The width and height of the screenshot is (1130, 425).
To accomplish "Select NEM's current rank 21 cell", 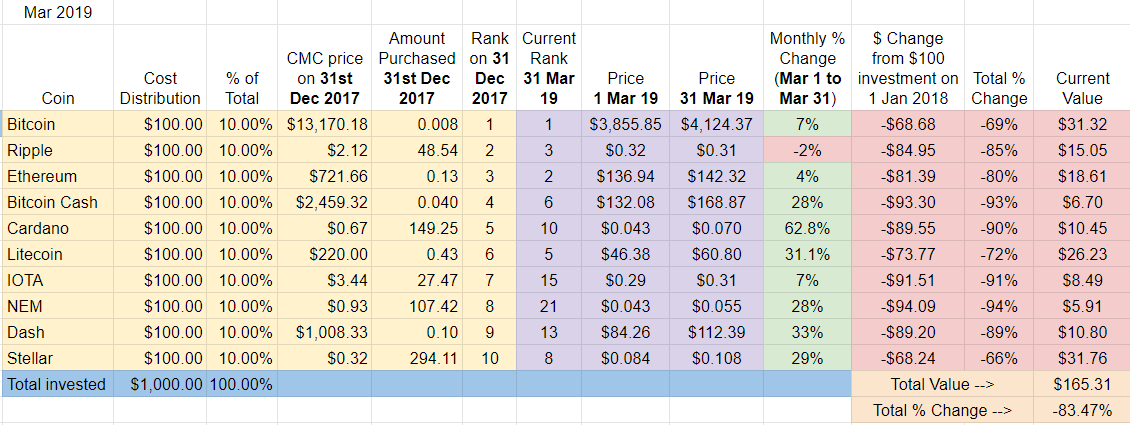I will tap(548, 306).
